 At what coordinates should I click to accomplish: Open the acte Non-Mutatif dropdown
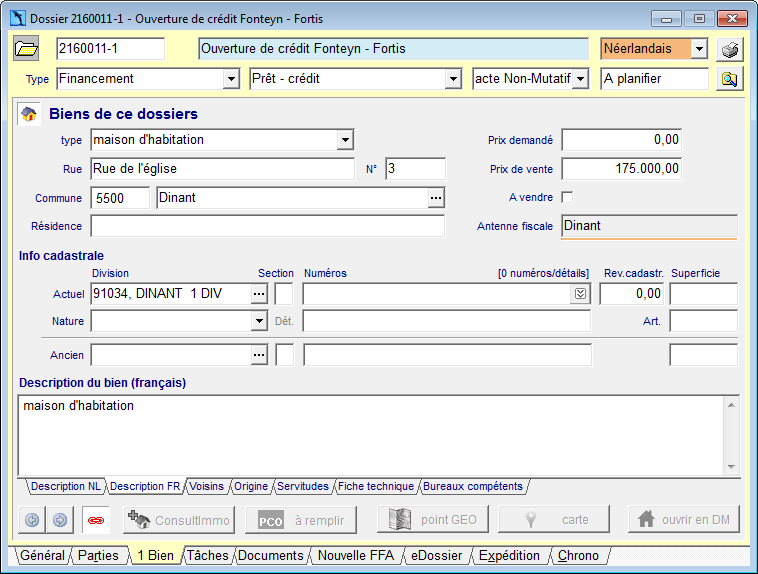point(580,79)
